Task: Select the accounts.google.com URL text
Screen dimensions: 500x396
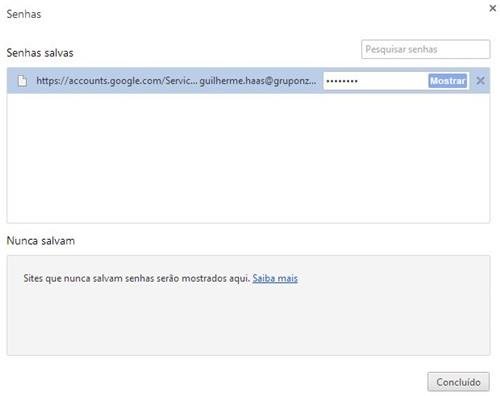Action: (x=117, y=81)
